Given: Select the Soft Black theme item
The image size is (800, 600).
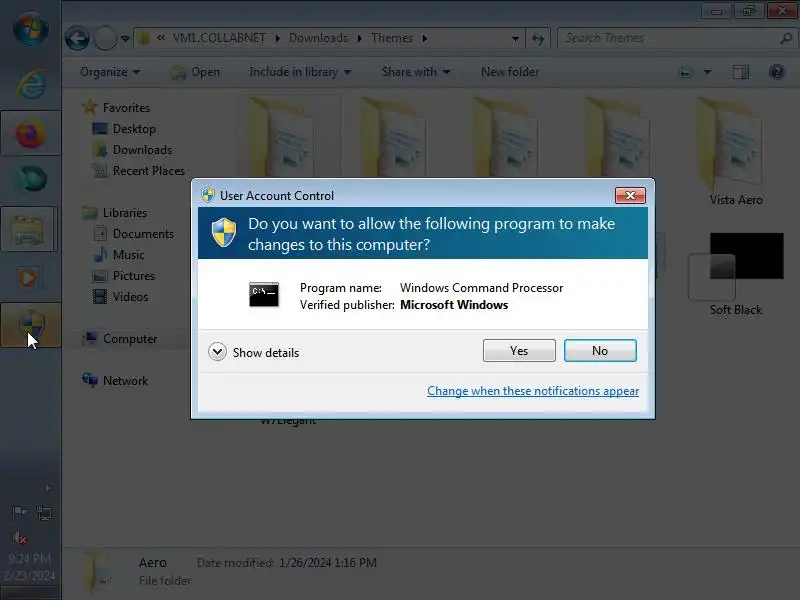Looking at the screenshot, I should click(736, 274).
